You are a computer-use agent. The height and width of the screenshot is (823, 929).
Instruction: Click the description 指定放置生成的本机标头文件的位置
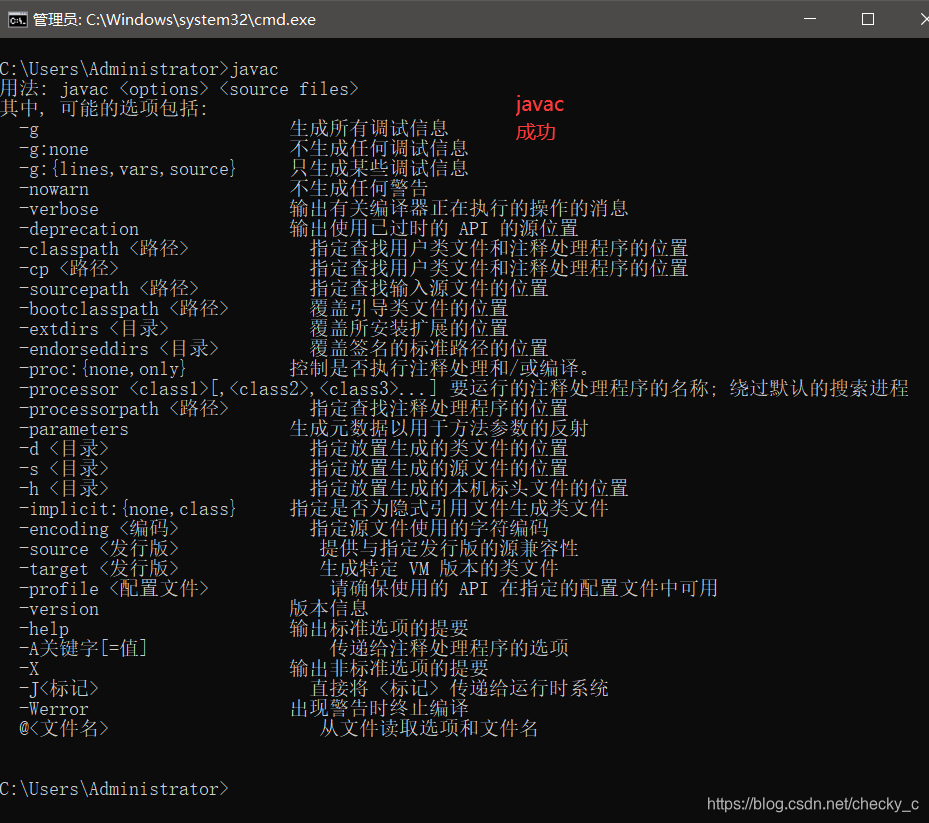(469, 489)
